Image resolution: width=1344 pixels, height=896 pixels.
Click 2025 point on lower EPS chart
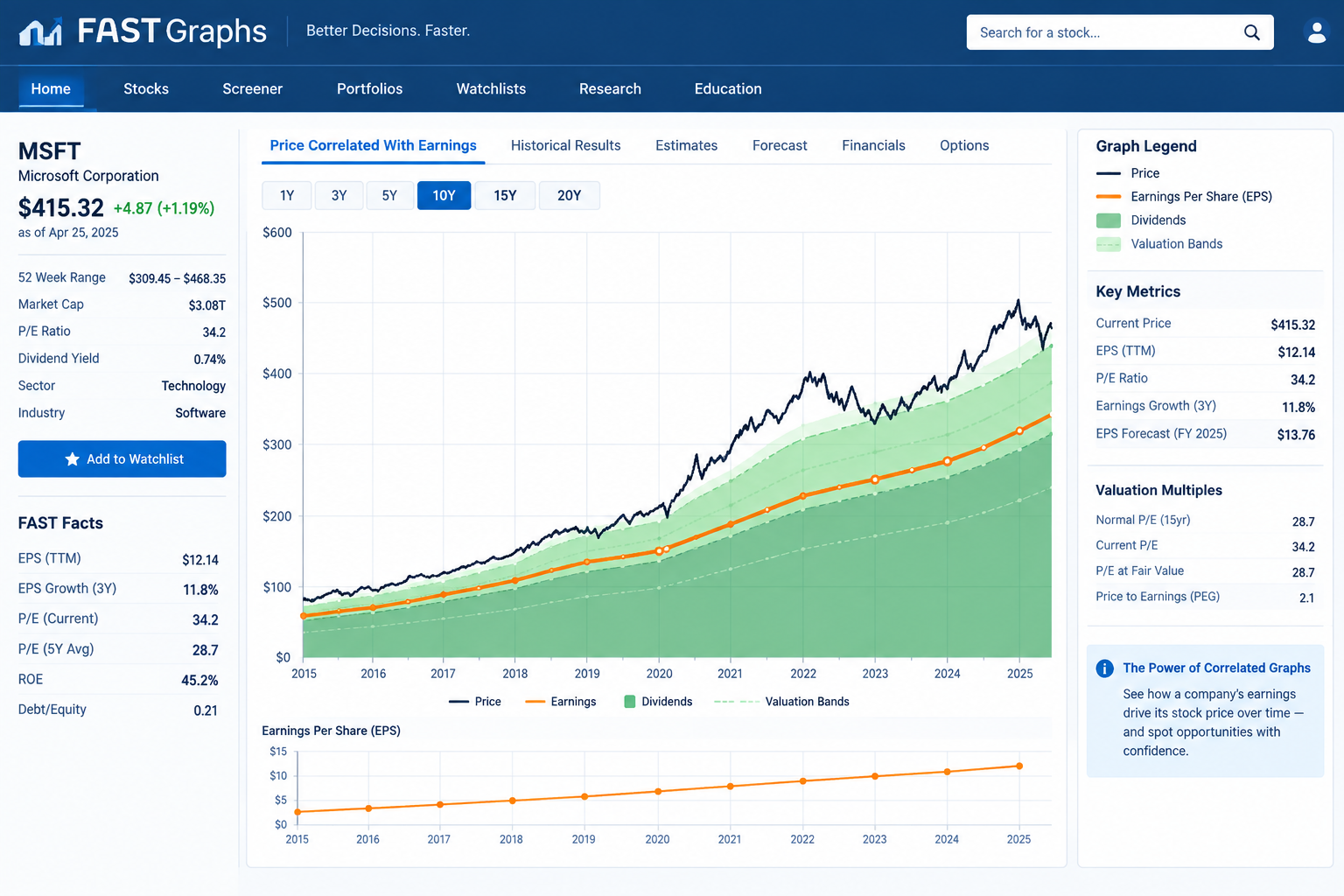1019,766
